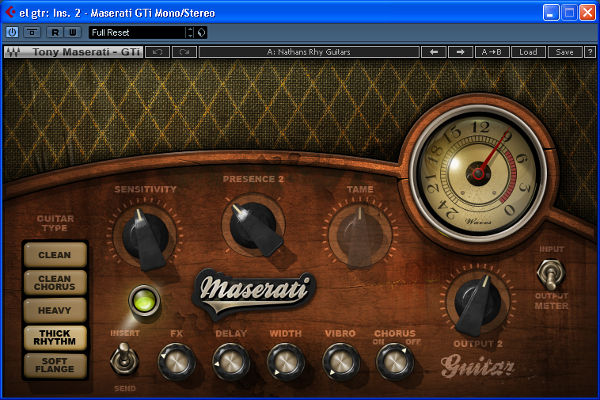The image size is (600, 400).
Task: Click the OUTPUT 2 knob
Action: tap(478, 302)
